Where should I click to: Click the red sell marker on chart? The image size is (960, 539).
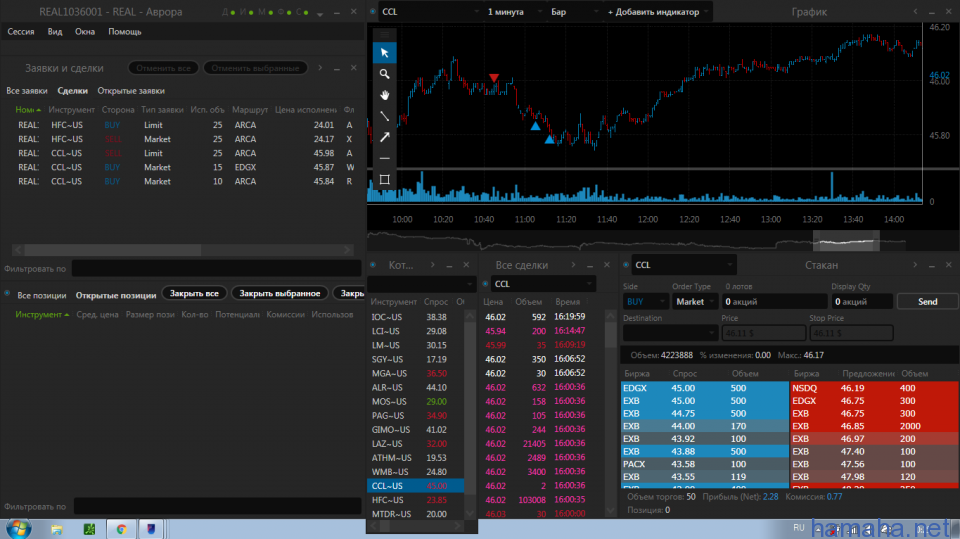click(494, 78)
